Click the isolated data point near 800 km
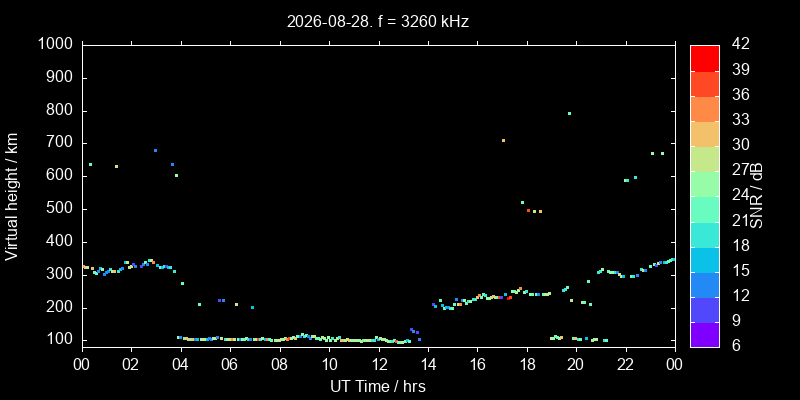This screenshot has height=400, width=800. pos(569,113)
